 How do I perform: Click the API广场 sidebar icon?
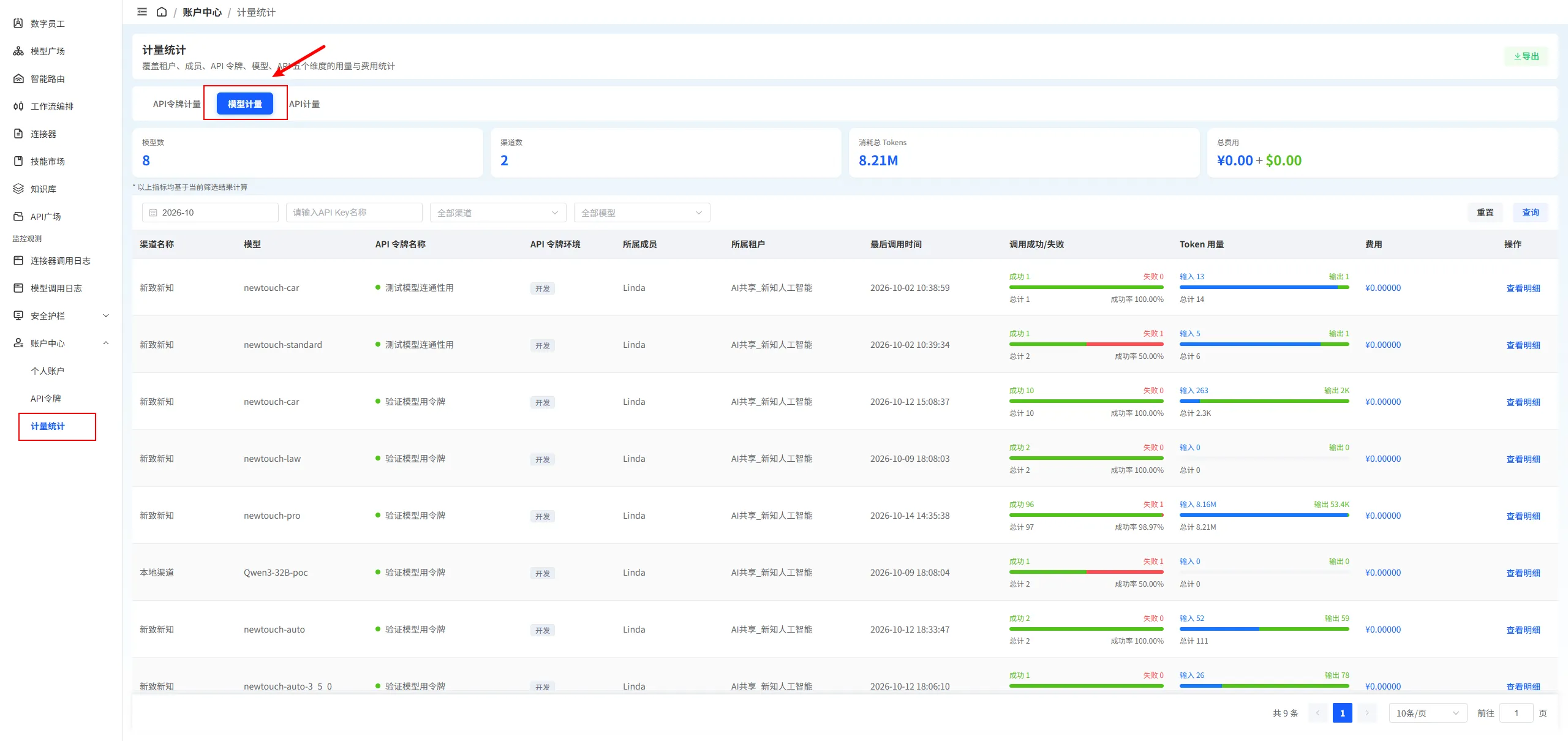pos(18,216)
